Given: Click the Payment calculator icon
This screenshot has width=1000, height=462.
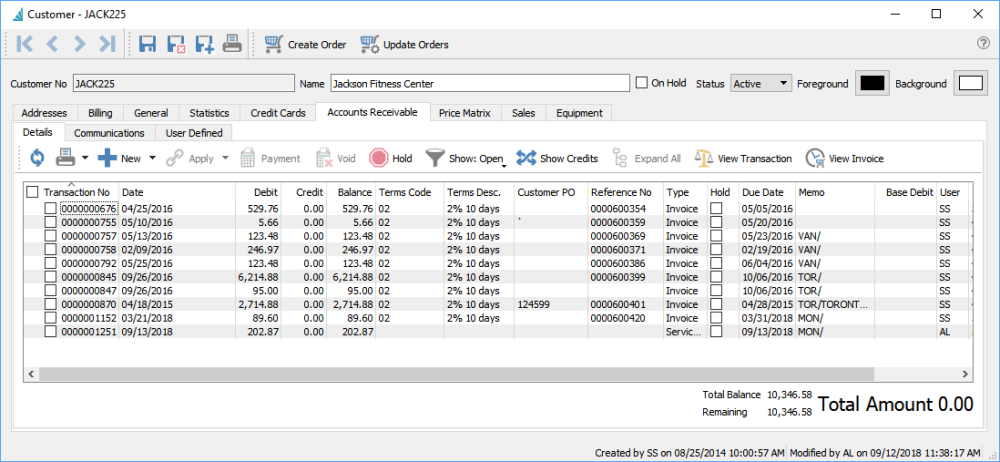Looking at the screenshot, I should coord(247,158).
